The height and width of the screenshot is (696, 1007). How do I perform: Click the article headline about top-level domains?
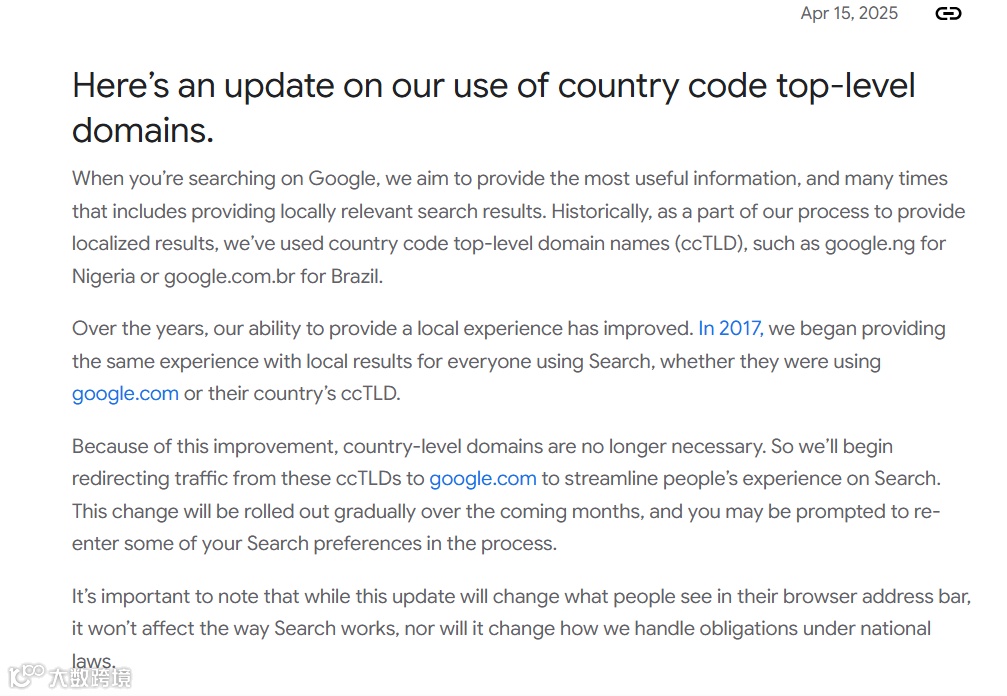493,108
